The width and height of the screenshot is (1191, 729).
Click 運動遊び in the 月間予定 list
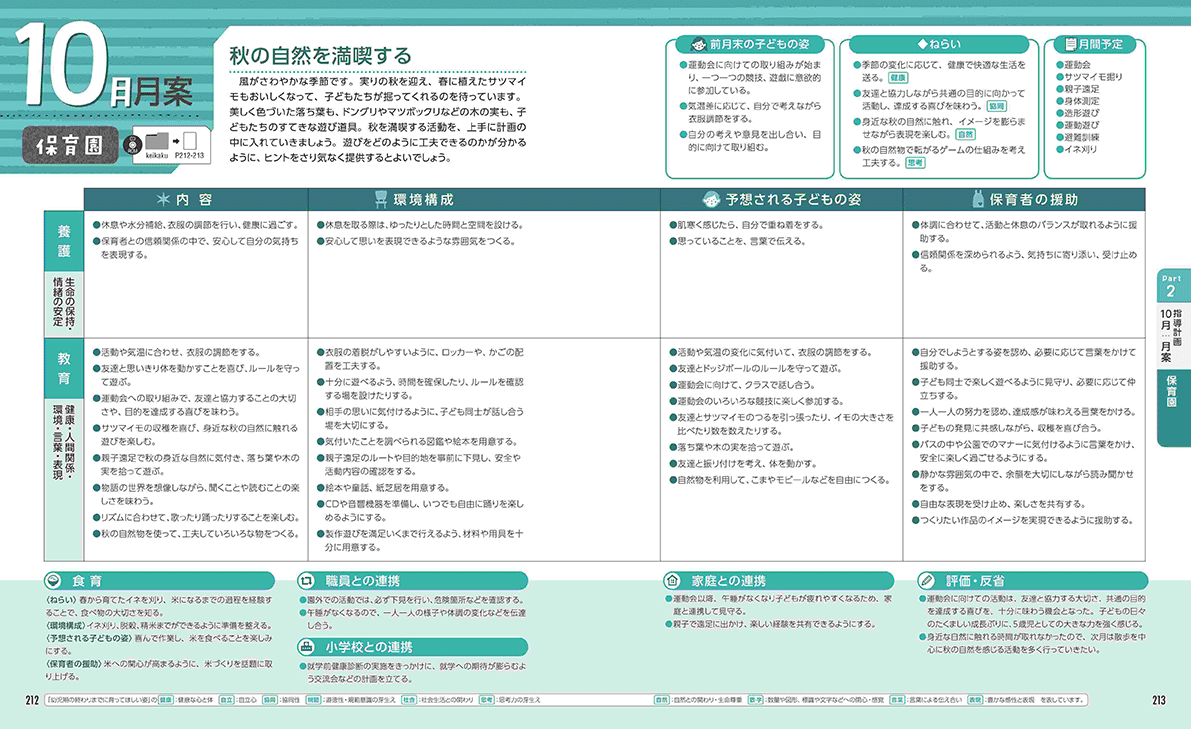[x=1082, y=125]
